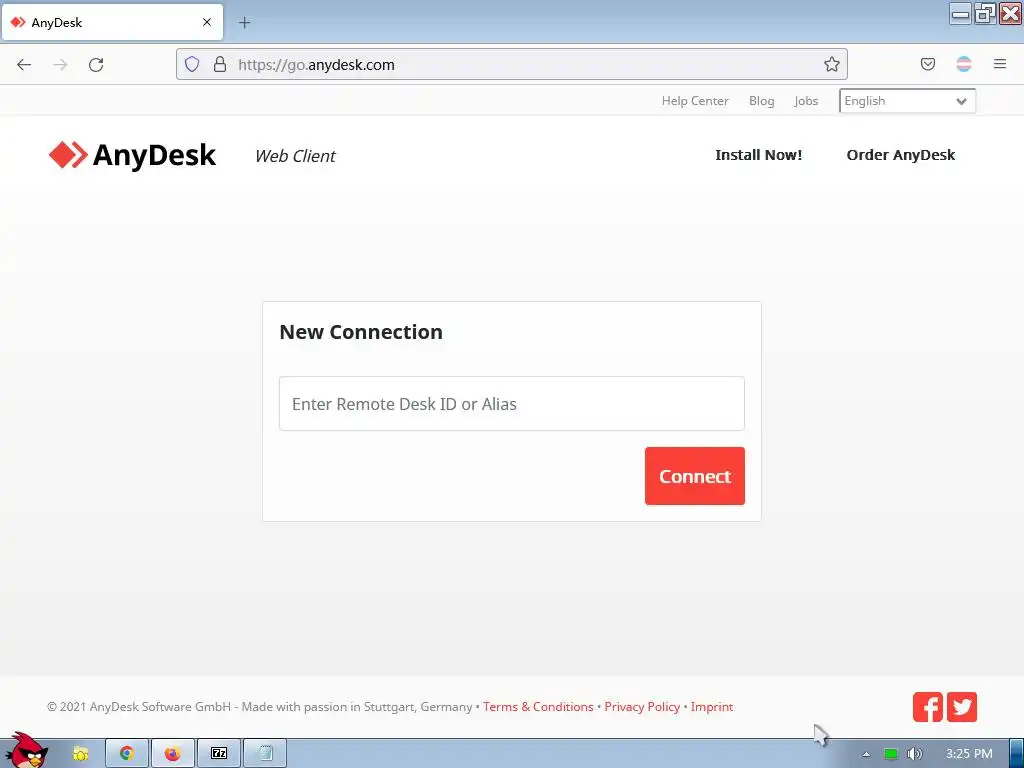Switch to Firefox in the taskbar

(172, 754)
